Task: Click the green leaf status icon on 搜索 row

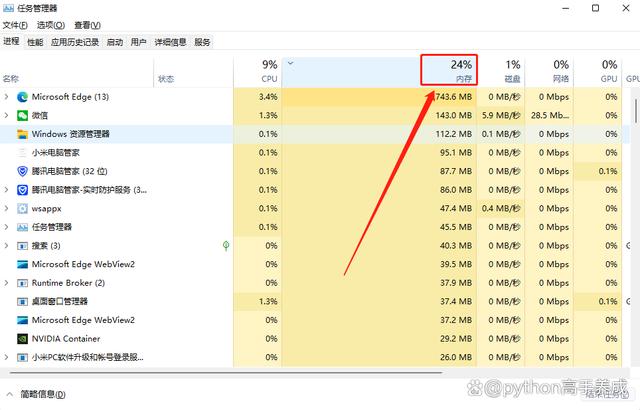Action: click(226, 246)
